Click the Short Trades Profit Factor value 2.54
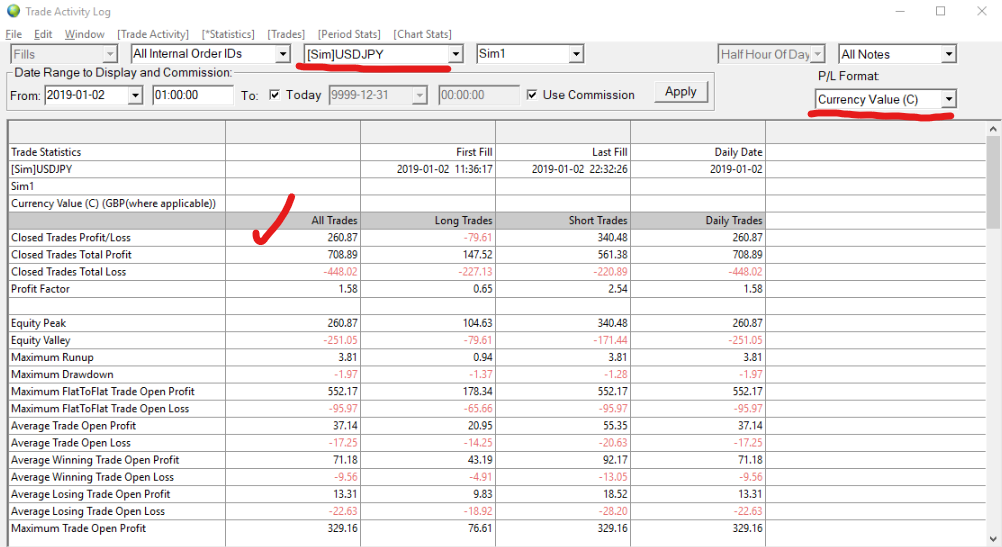This screenshot has height=547, width=1002. (x=617, y=289)
